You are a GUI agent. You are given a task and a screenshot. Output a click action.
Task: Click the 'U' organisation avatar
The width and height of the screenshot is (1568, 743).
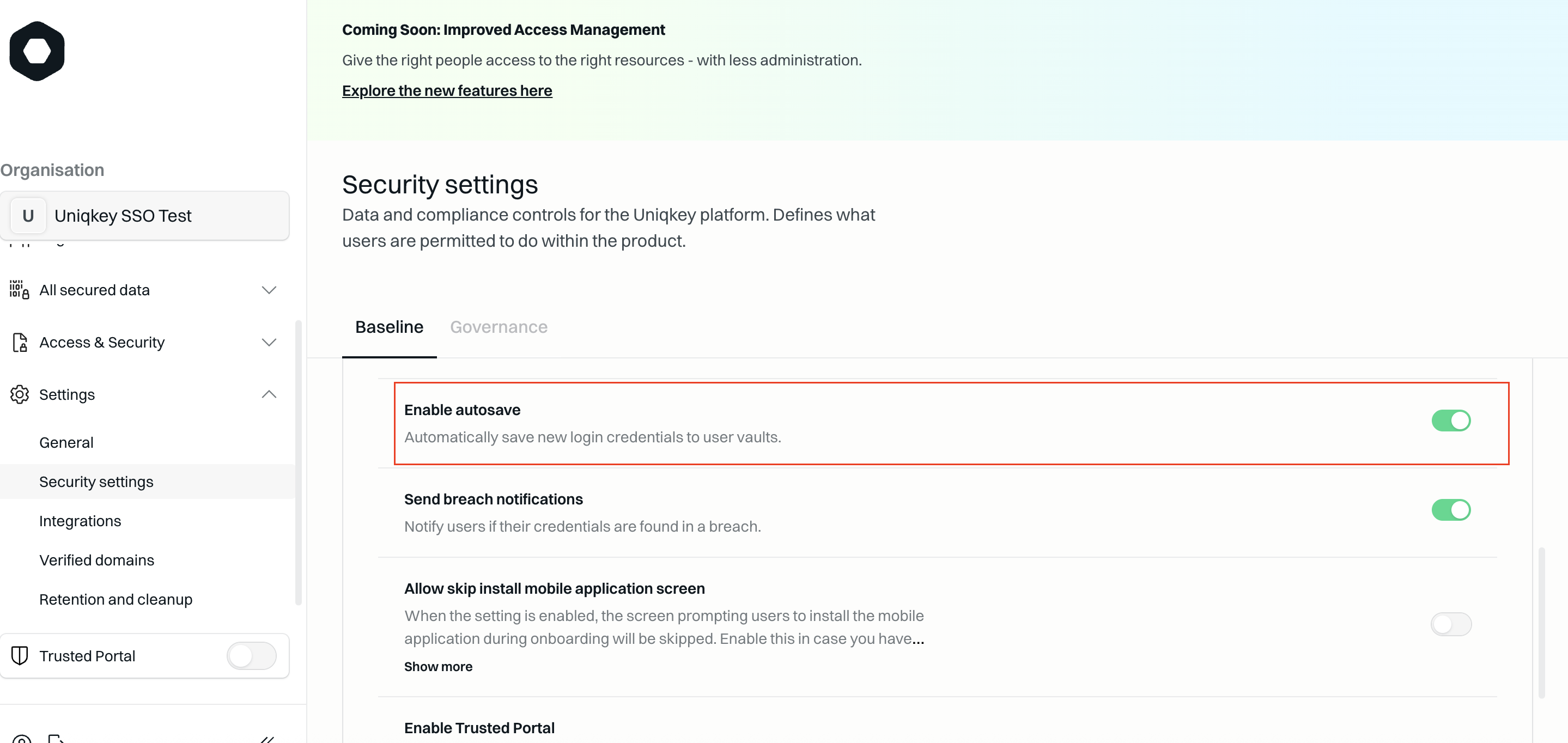pos(28,216)
